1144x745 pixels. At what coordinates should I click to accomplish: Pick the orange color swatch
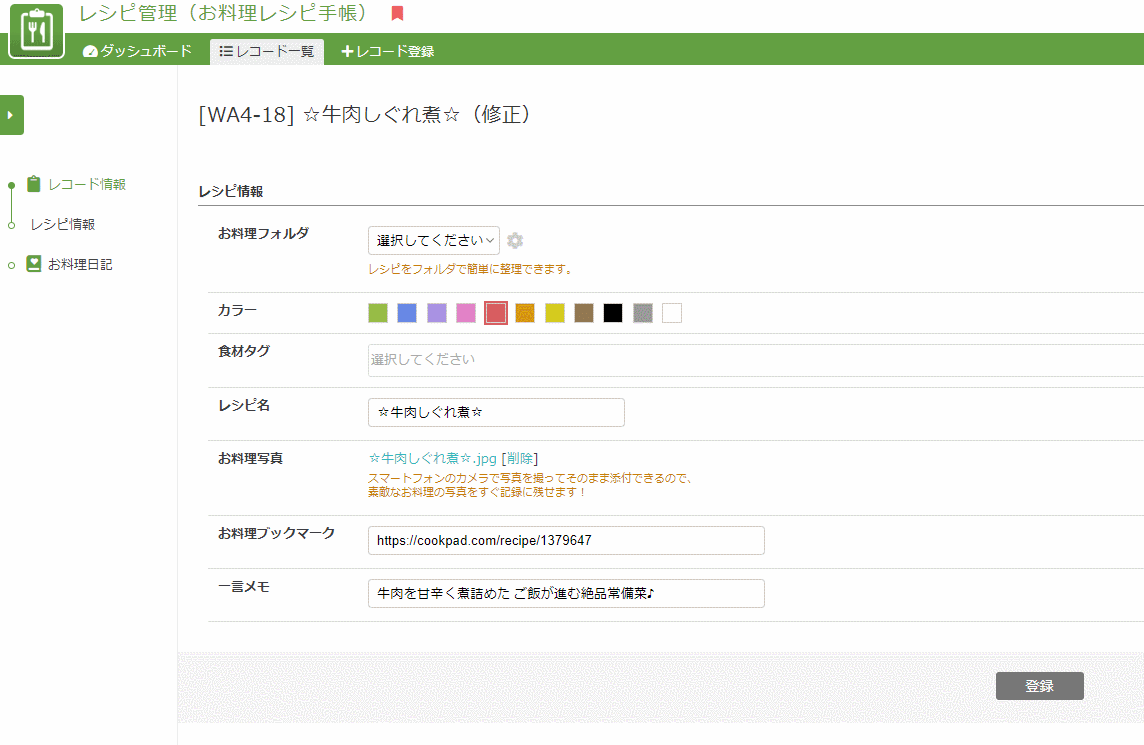(525, 313)
